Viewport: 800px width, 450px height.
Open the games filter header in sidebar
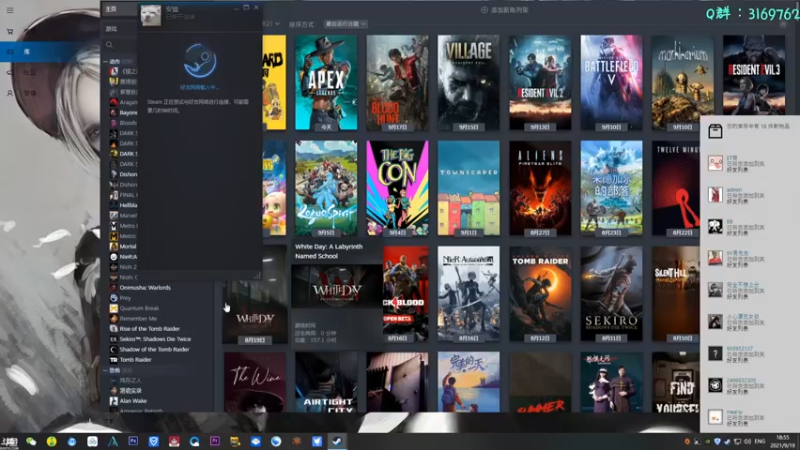(111, 29)
